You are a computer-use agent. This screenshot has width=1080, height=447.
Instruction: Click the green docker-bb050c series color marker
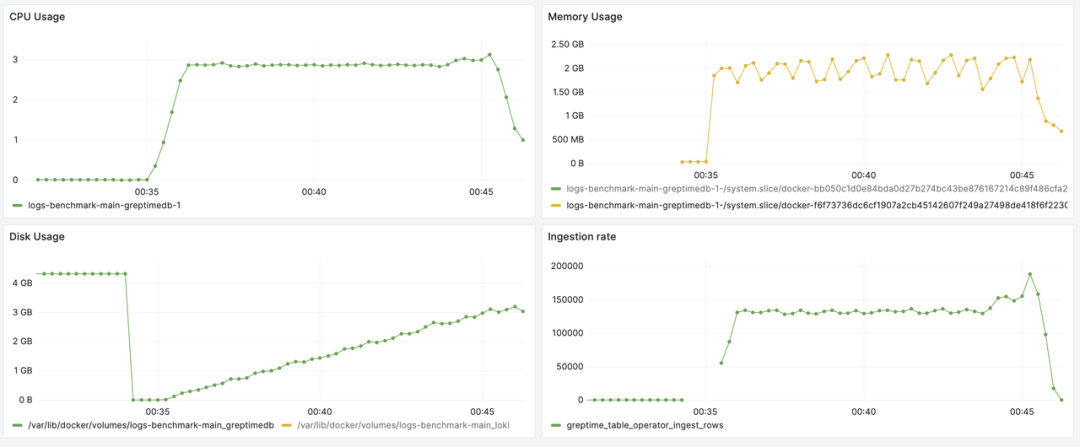coord(555,188)
